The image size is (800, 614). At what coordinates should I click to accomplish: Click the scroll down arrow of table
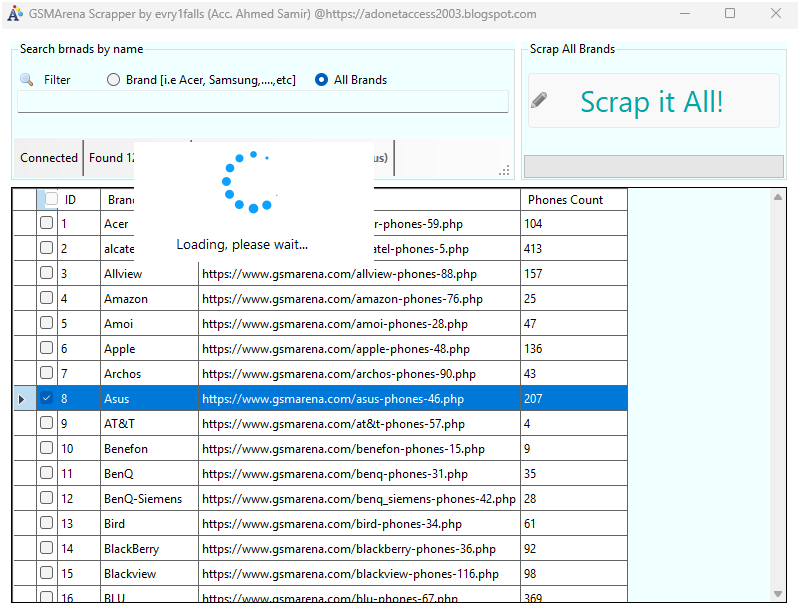[x=778, y=594]
